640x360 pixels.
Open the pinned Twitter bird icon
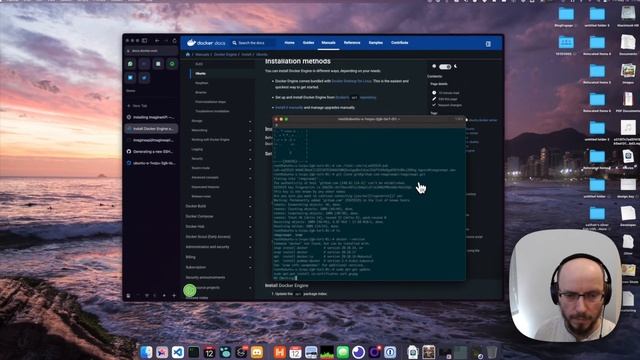(x=144, y=78)
